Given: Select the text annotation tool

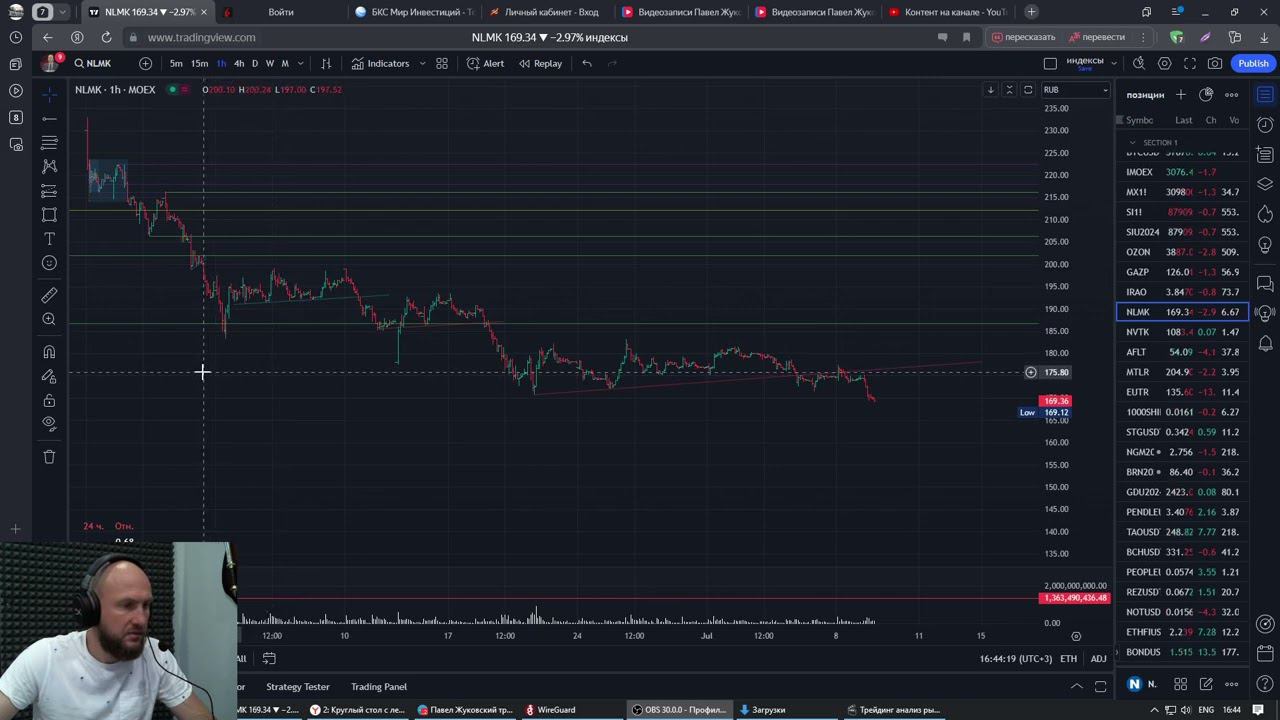Looking at the screenshot, I should [x=49, y=239].
